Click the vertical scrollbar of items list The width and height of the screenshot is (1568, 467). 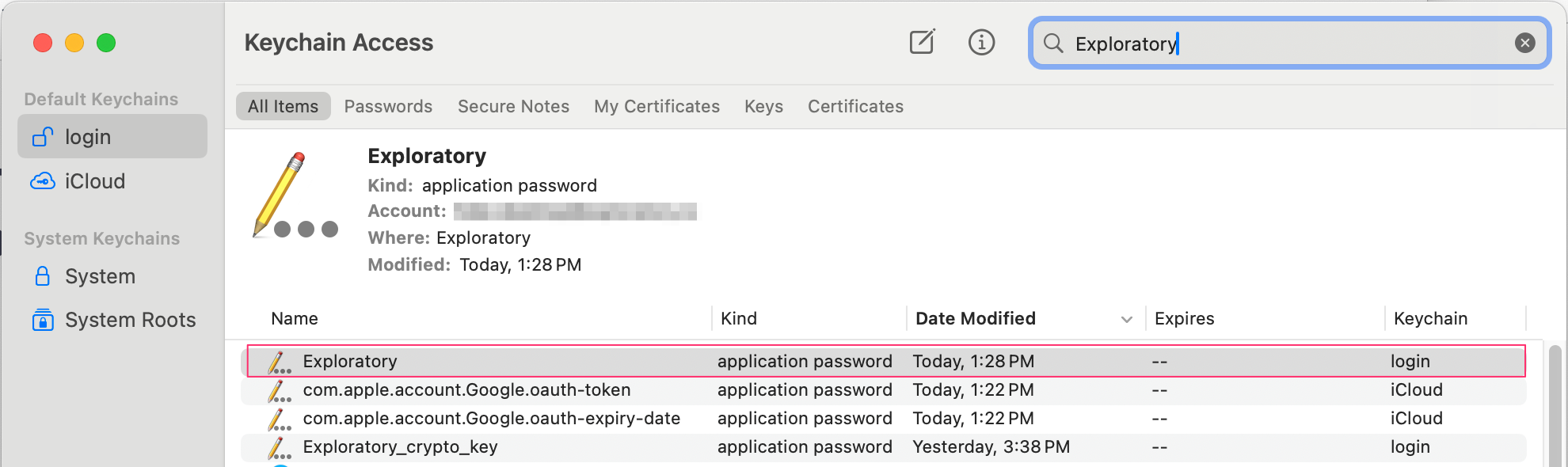pos(1555,405)
